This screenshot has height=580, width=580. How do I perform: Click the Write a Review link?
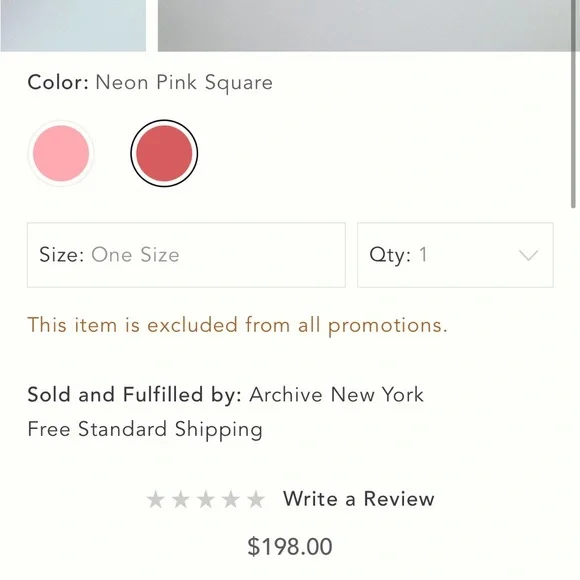358,499
